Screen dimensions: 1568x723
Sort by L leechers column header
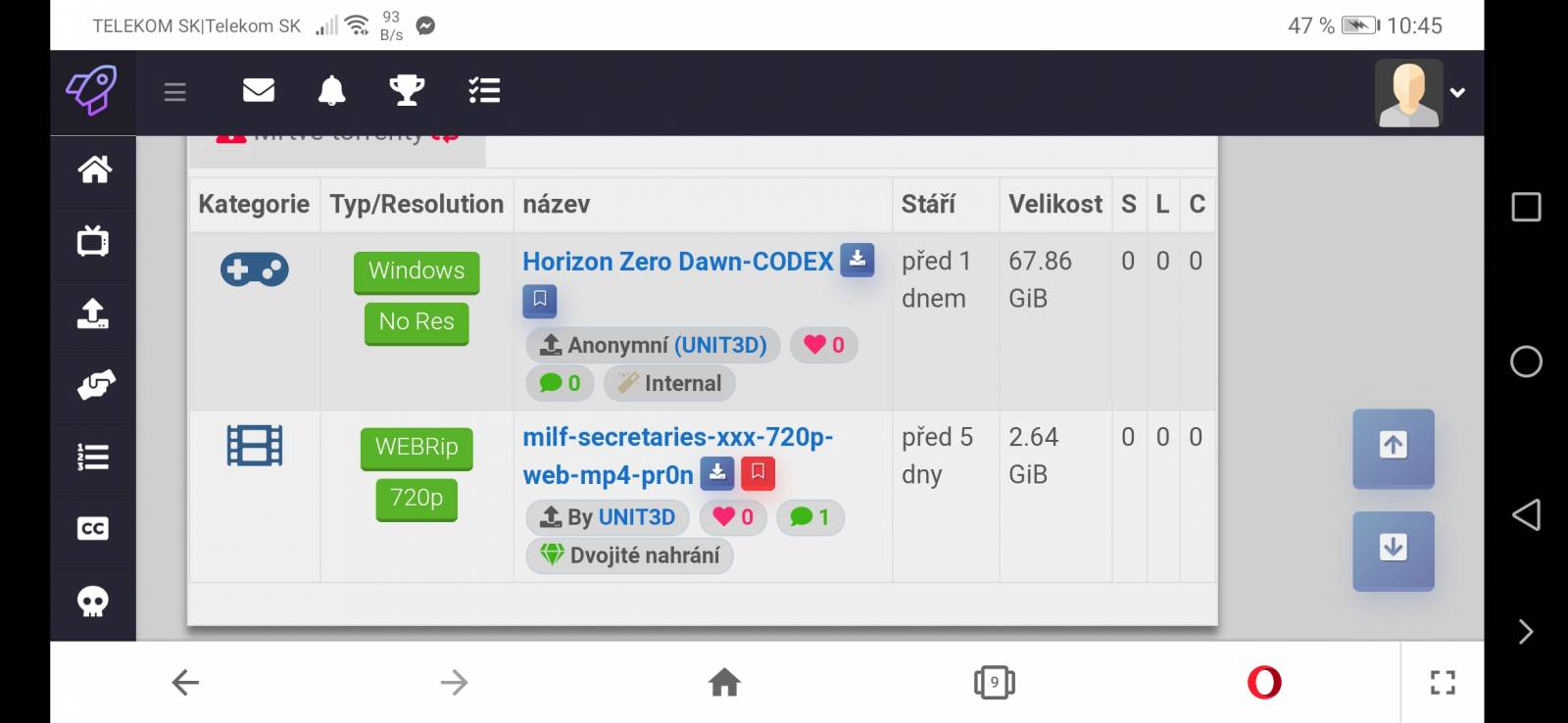[1162, 204]
